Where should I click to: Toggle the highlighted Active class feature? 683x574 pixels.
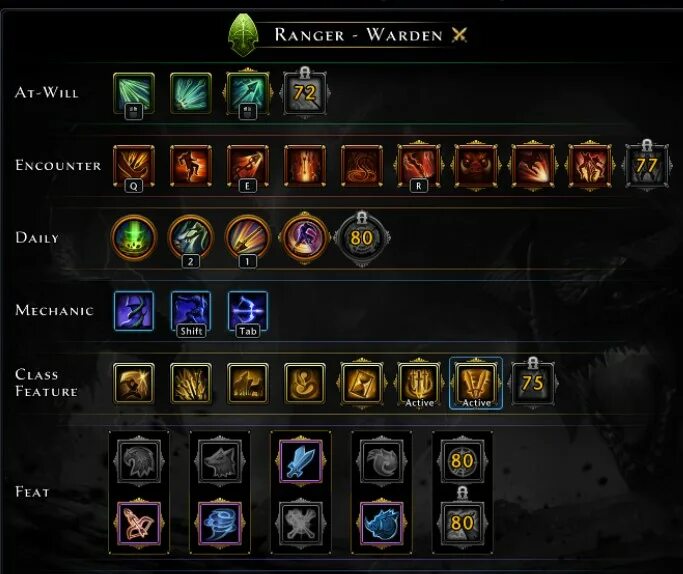(x=476, y=384)
